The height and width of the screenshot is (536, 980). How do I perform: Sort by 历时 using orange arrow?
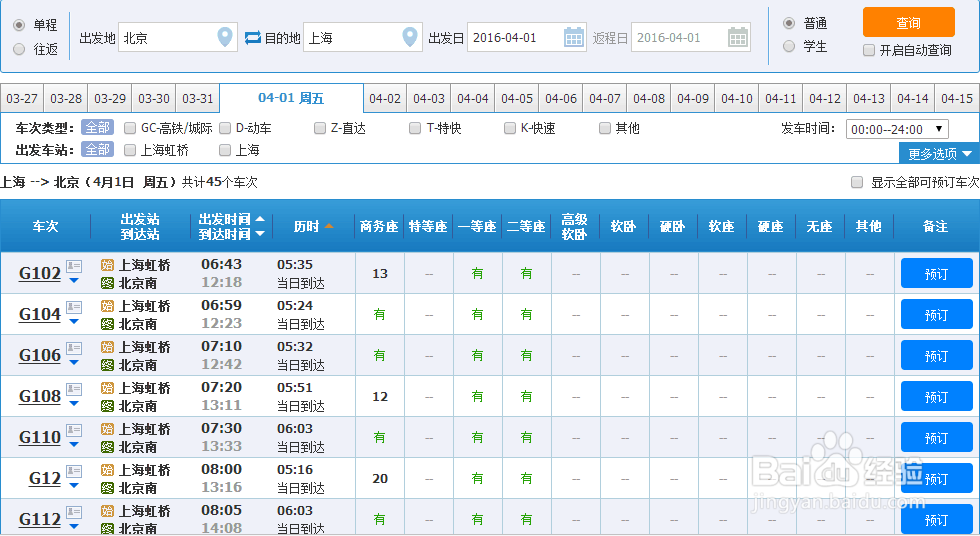tap(329, 226)
